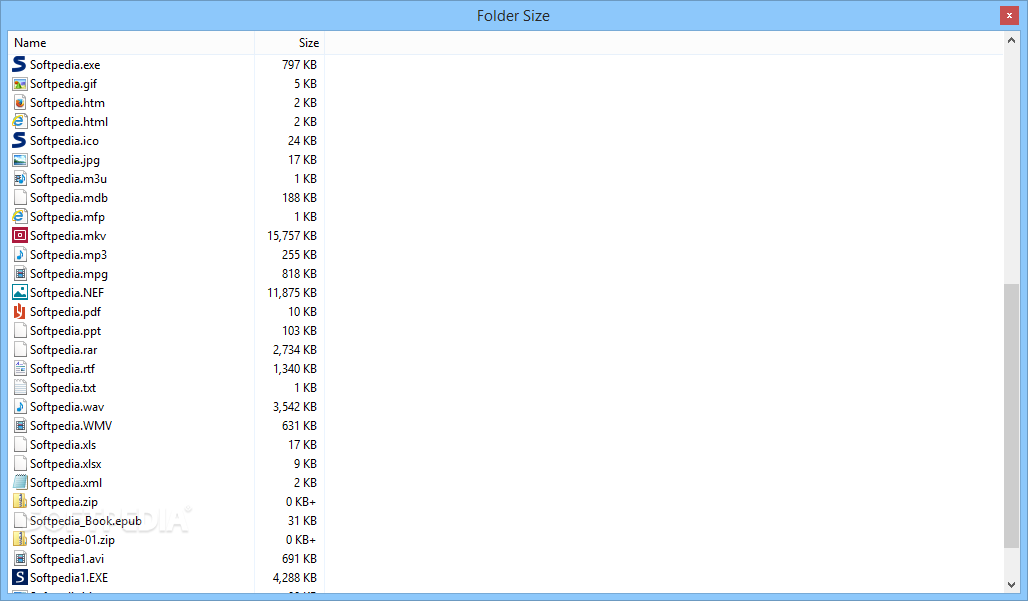This screenshot has height=601, width=1028.
Task: Click the 15,757 KB size value
Action: [292, 236]
